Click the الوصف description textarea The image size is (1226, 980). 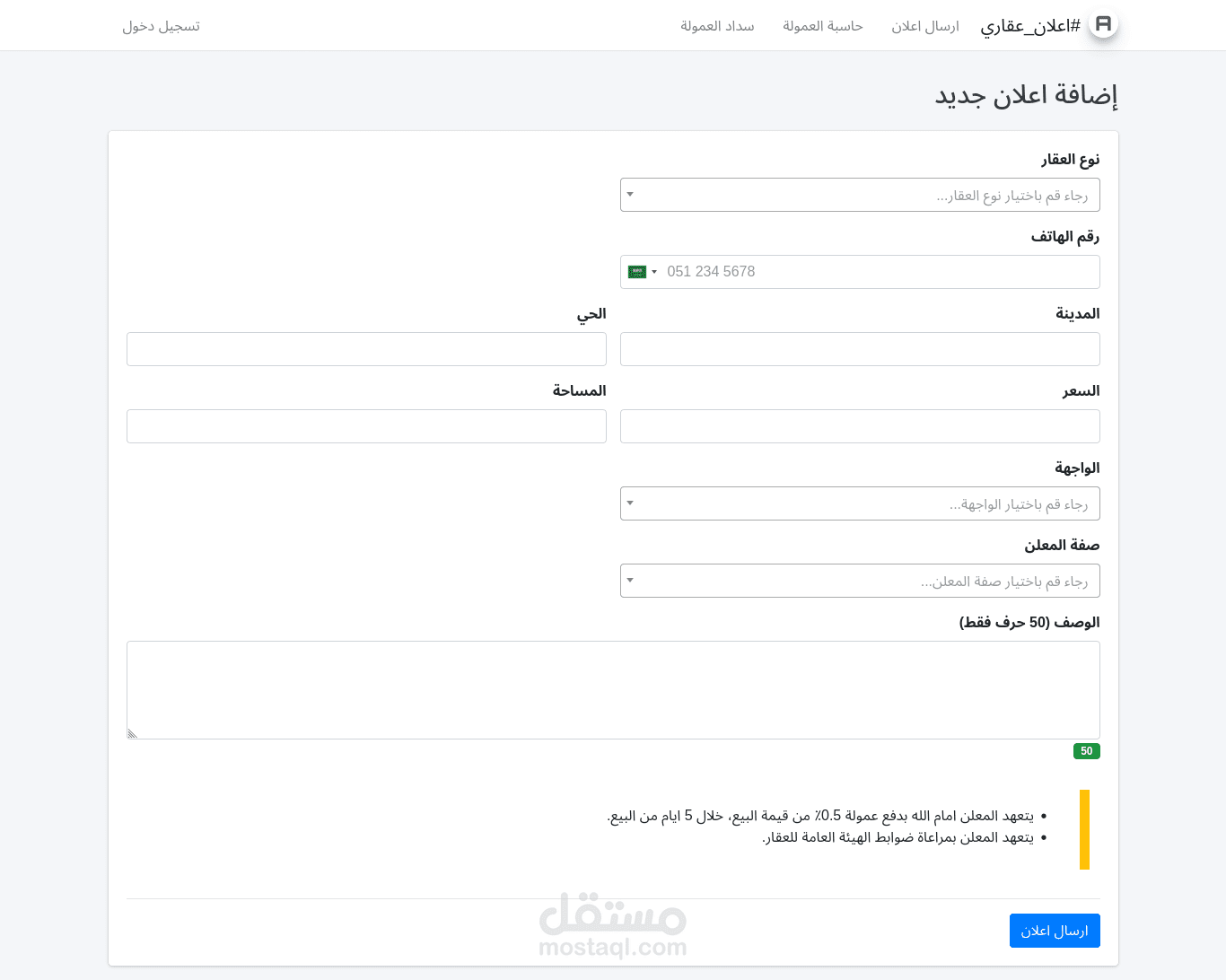pyautogui.click(x=613, y=689)
